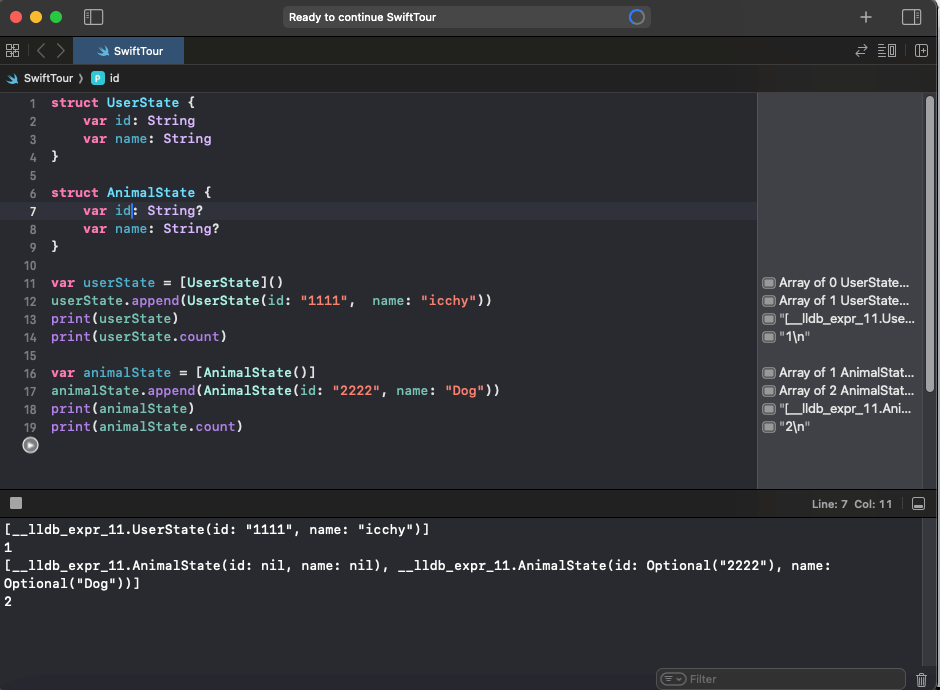The width and height of the screenshot is (940, 690).
Task: Run playground with the play button
Action: (30, 445)
